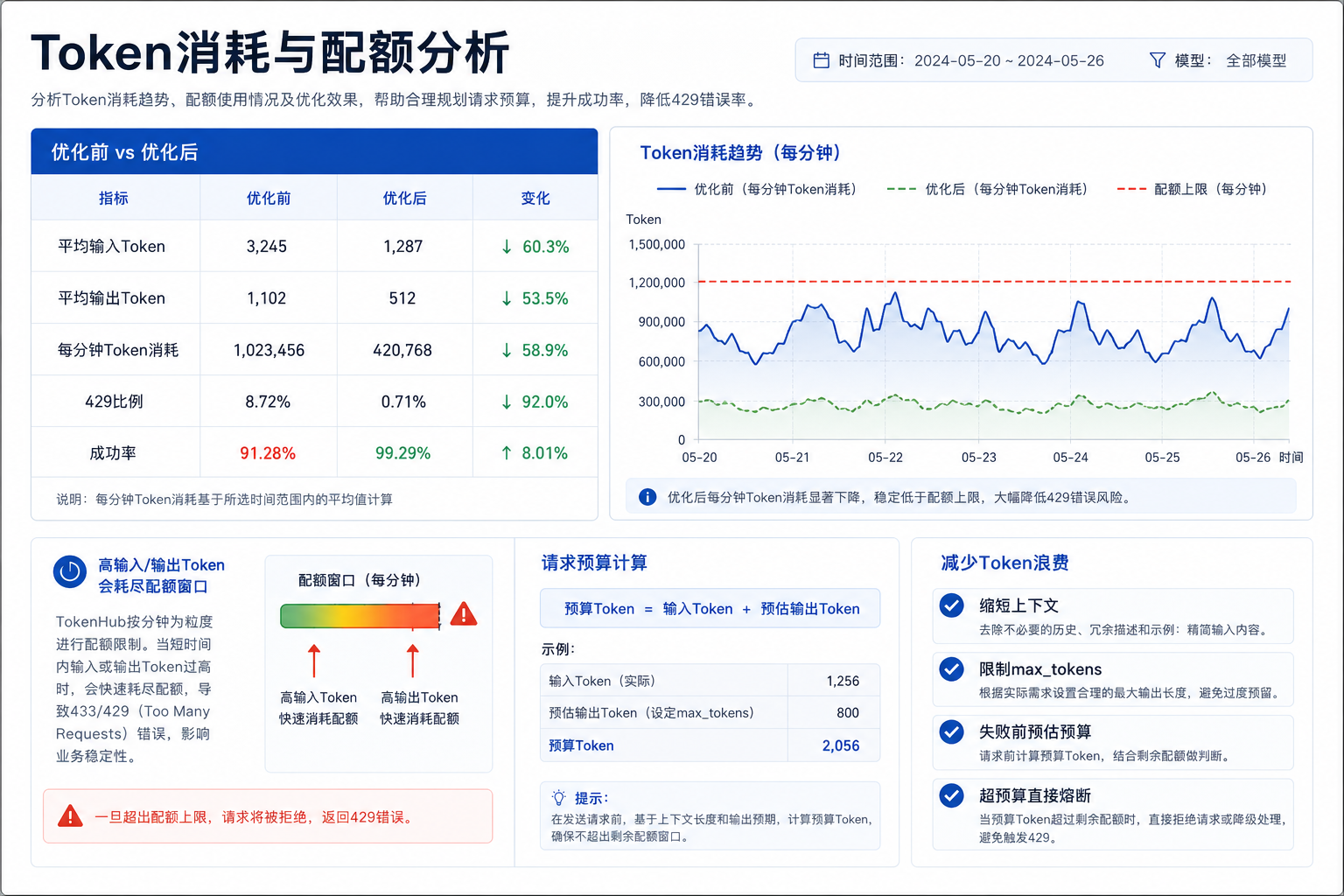
Task: Click the red arrow above 高输入Token
Action: 314,661
